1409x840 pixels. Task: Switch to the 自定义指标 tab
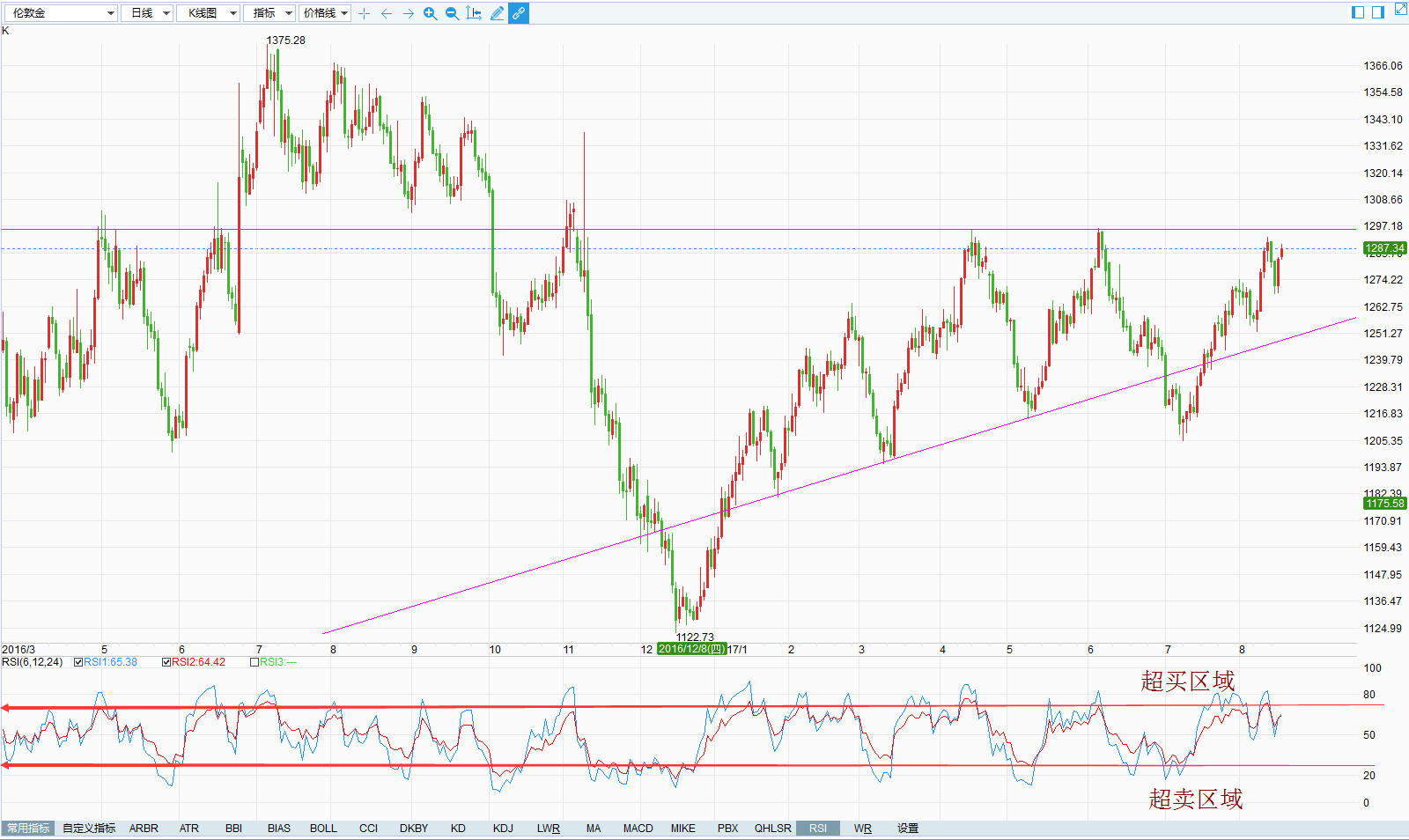[x=89, y=828]
